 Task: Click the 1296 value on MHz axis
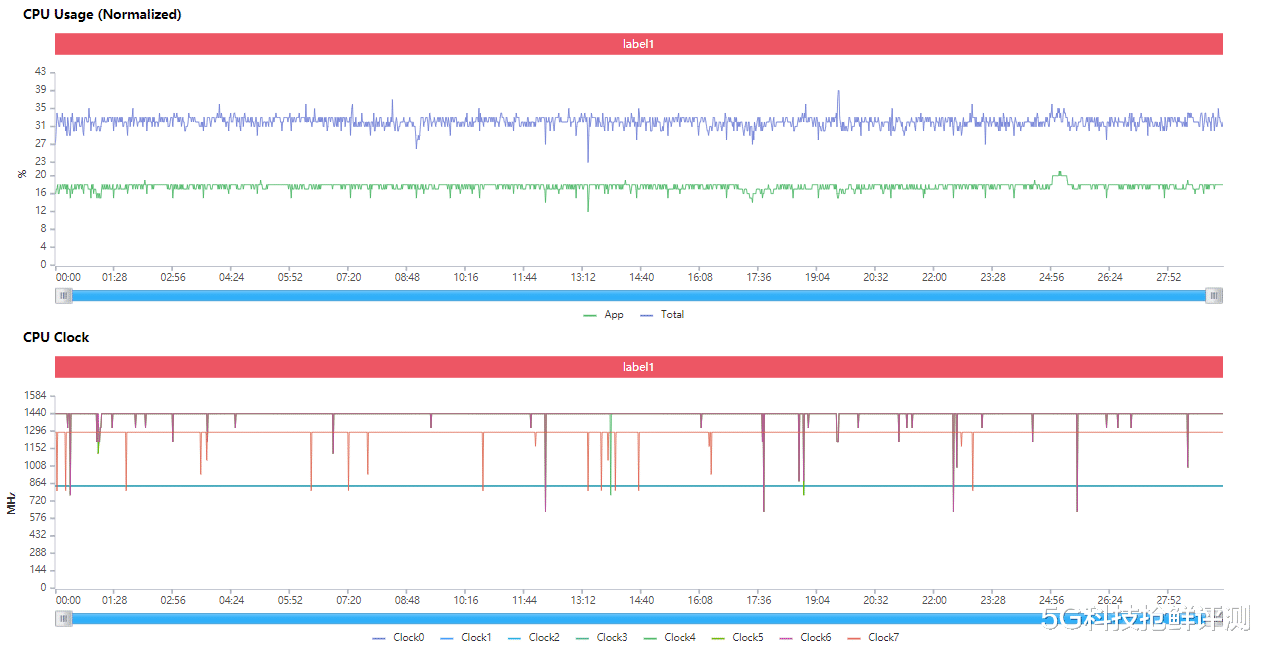coord(35,430)
